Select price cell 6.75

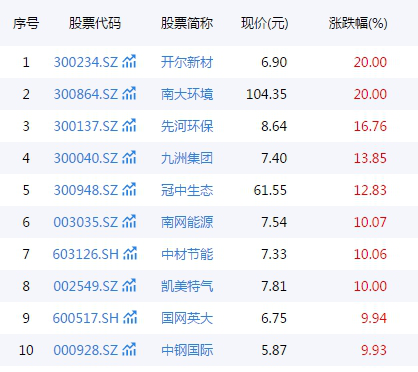274,318
